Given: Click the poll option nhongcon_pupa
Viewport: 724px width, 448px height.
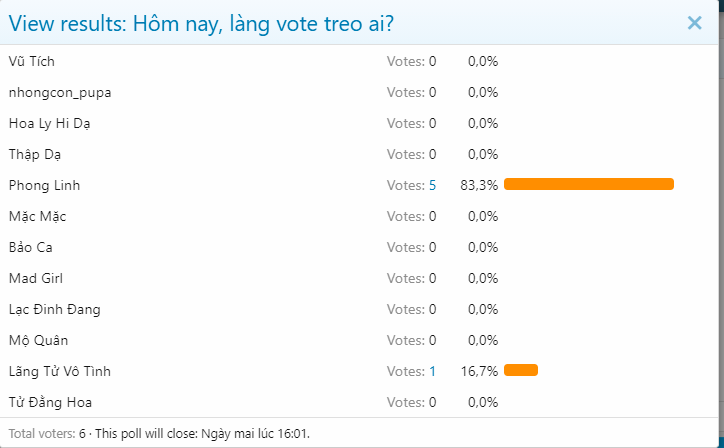Looking at the screenshot, I should pyautogui.click(x=60, y=92).
